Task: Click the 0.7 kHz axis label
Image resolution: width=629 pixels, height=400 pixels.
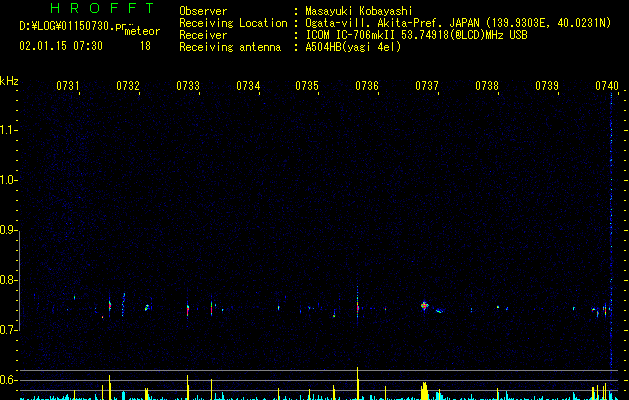Action: (x=8, y=330)
